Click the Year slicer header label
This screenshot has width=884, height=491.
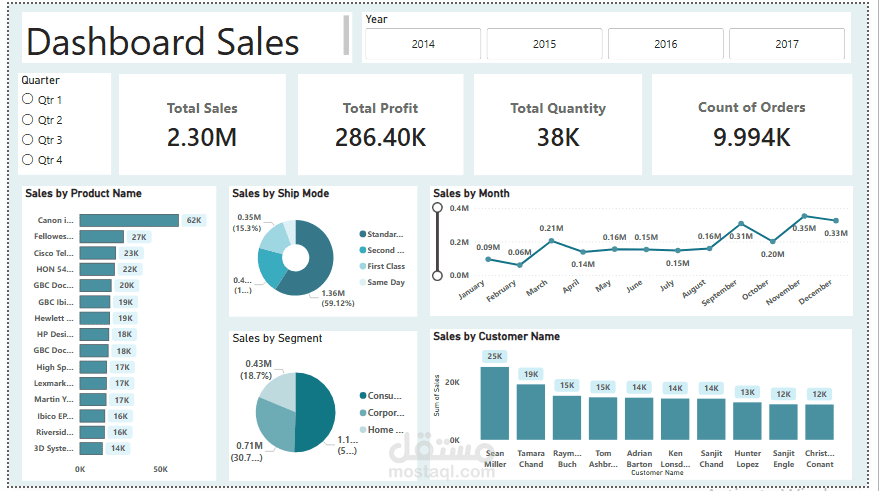click(x=376, y=19)
